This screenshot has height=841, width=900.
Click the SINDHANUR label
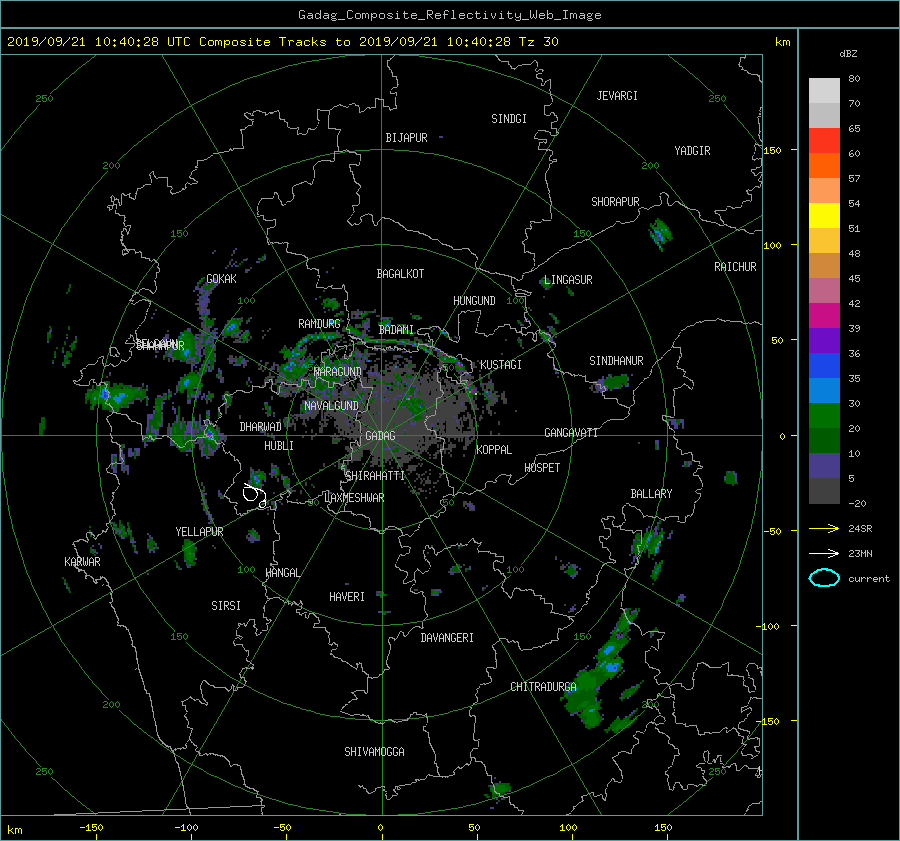(616, 361)
